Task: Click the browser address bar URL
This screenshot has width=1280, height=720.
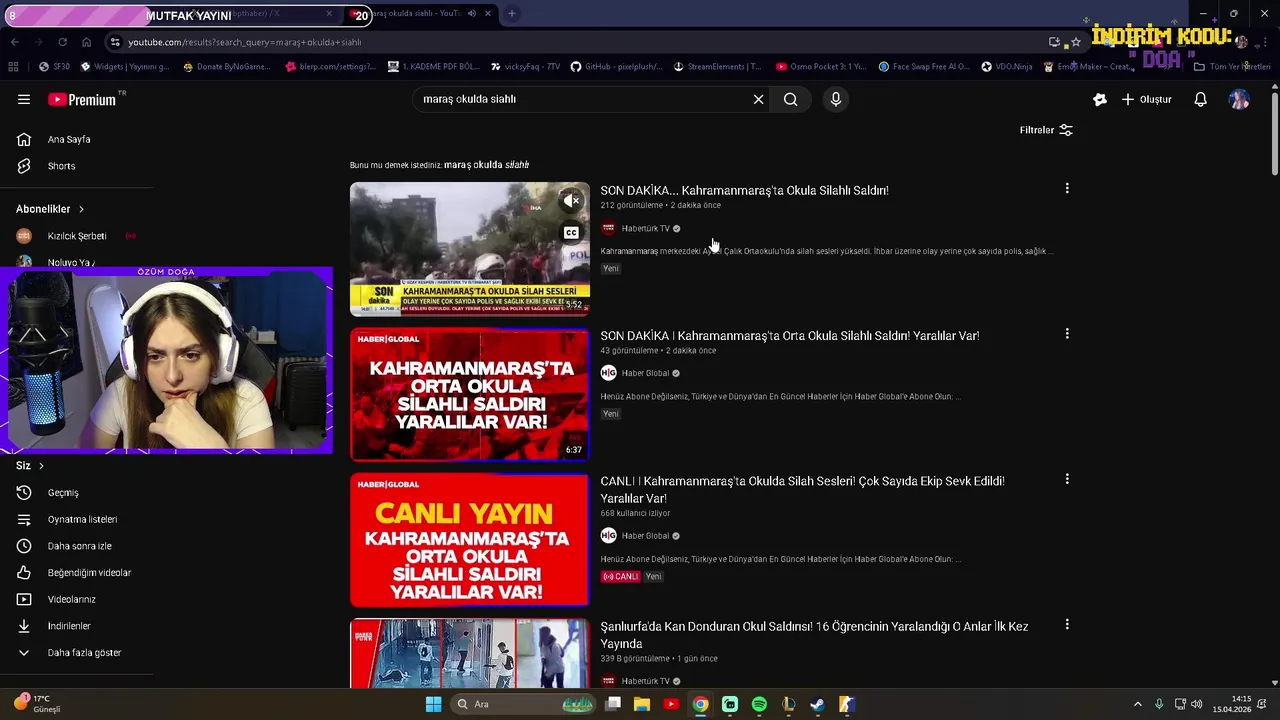Action: pos(244,42)
